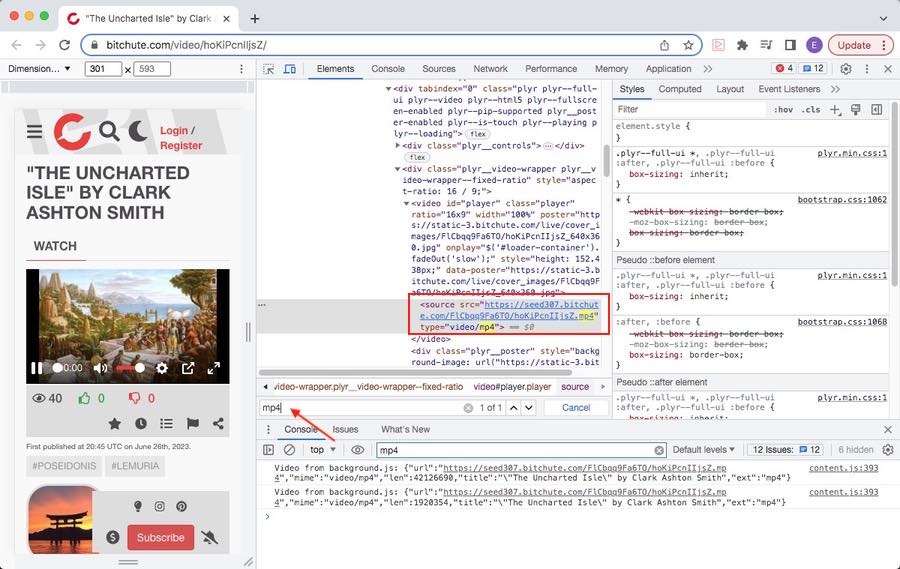The image size is (900, 569).
Task: Switch to Network tab
Action: [490, 68]
